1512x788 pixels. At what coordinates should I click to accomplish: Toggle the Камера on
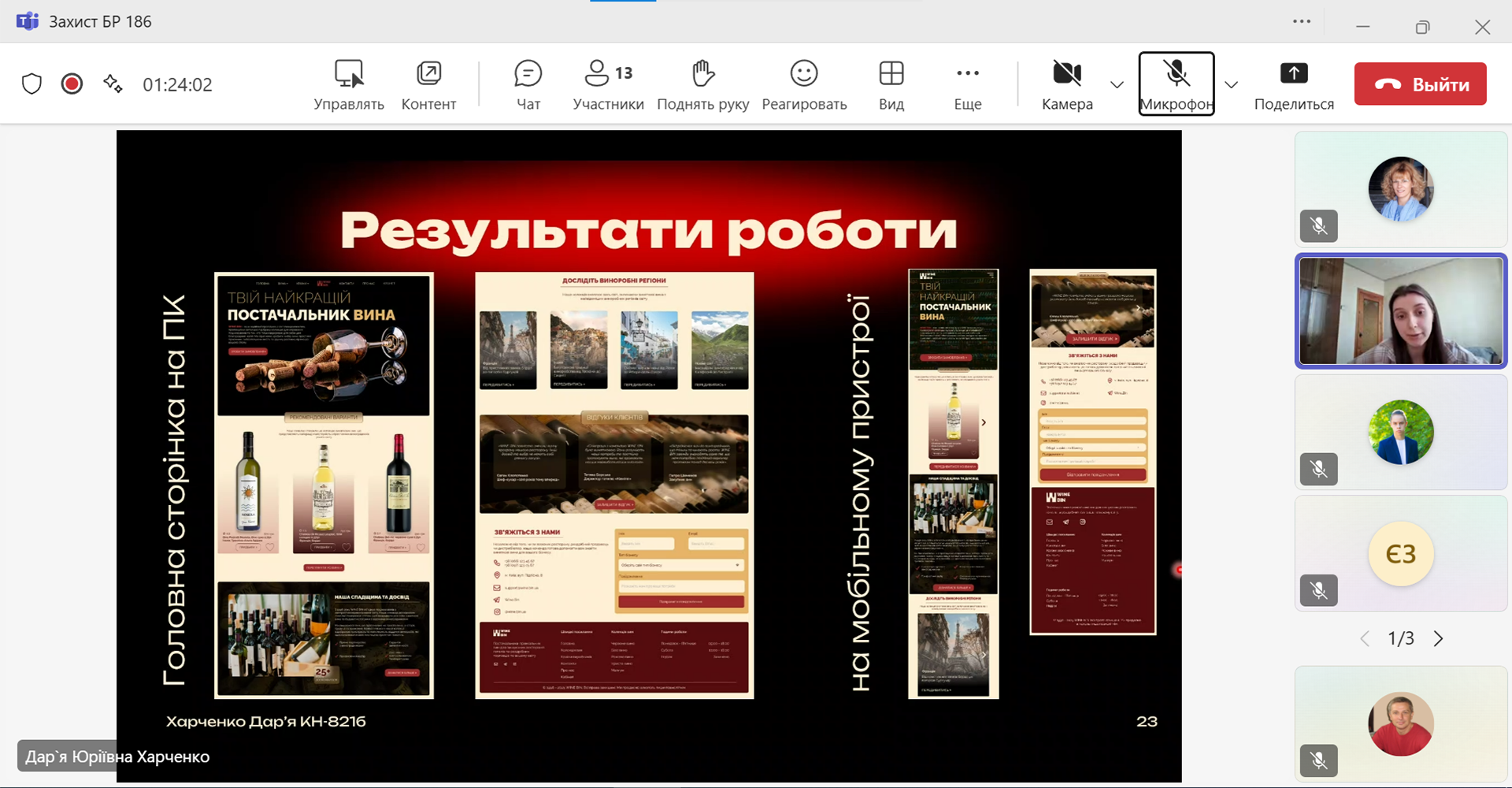[x=1067, y=84]
